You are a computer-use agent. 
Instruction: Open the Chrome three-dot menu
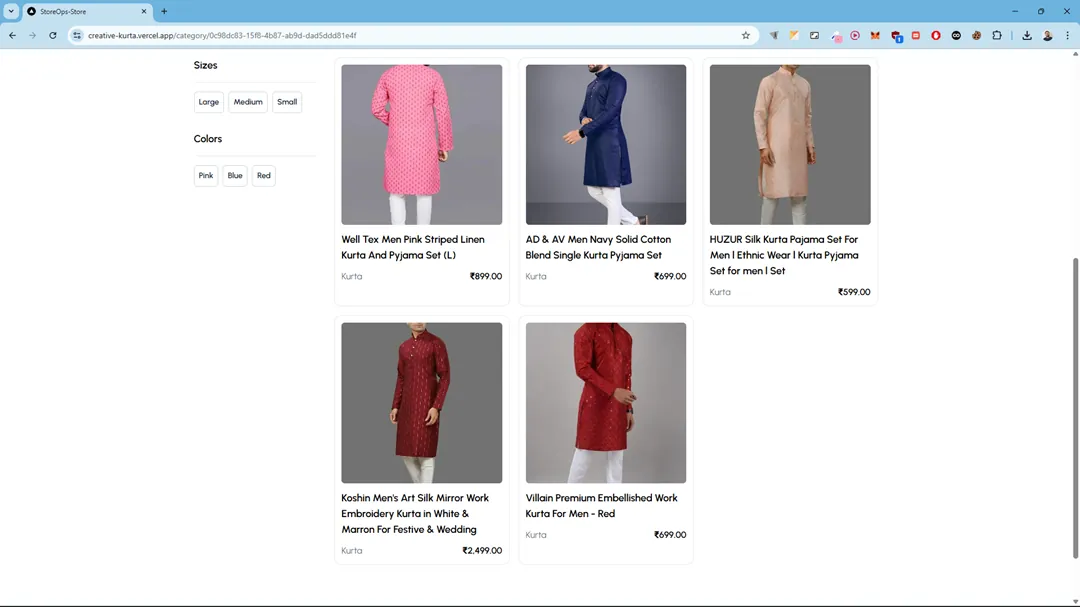[x=1068, y=35]
